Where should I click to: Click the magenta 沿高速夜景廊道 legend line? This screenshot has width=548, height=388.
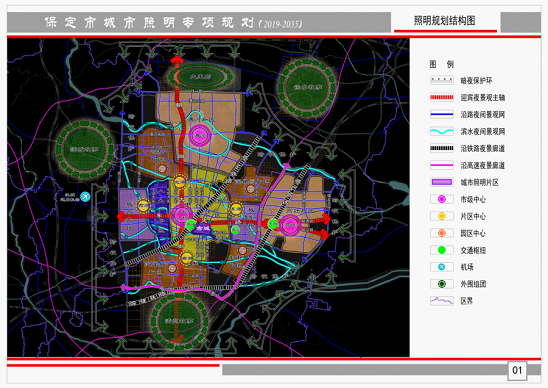click(442, 165)
